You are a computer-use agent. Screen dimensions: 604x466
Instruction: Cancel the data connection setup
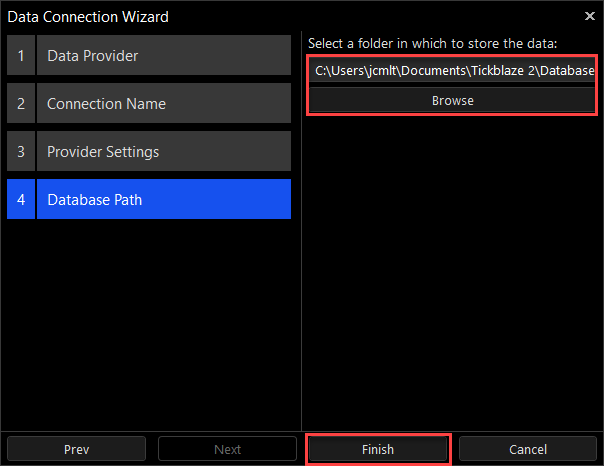click(x=527, y=449)
